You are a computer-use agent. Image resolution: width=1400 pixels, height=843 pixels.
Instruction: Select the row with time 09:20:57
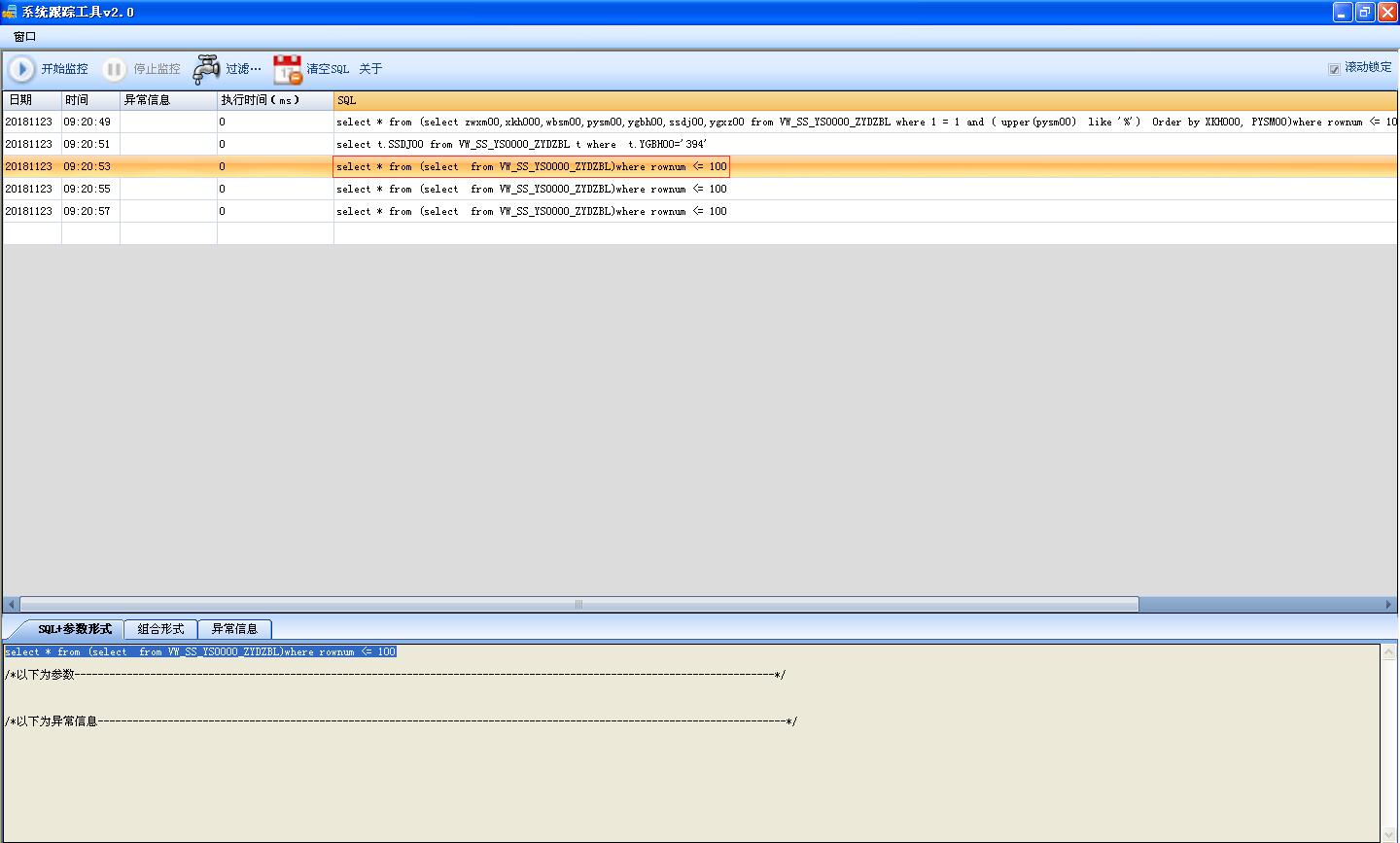tap(700, 211)
